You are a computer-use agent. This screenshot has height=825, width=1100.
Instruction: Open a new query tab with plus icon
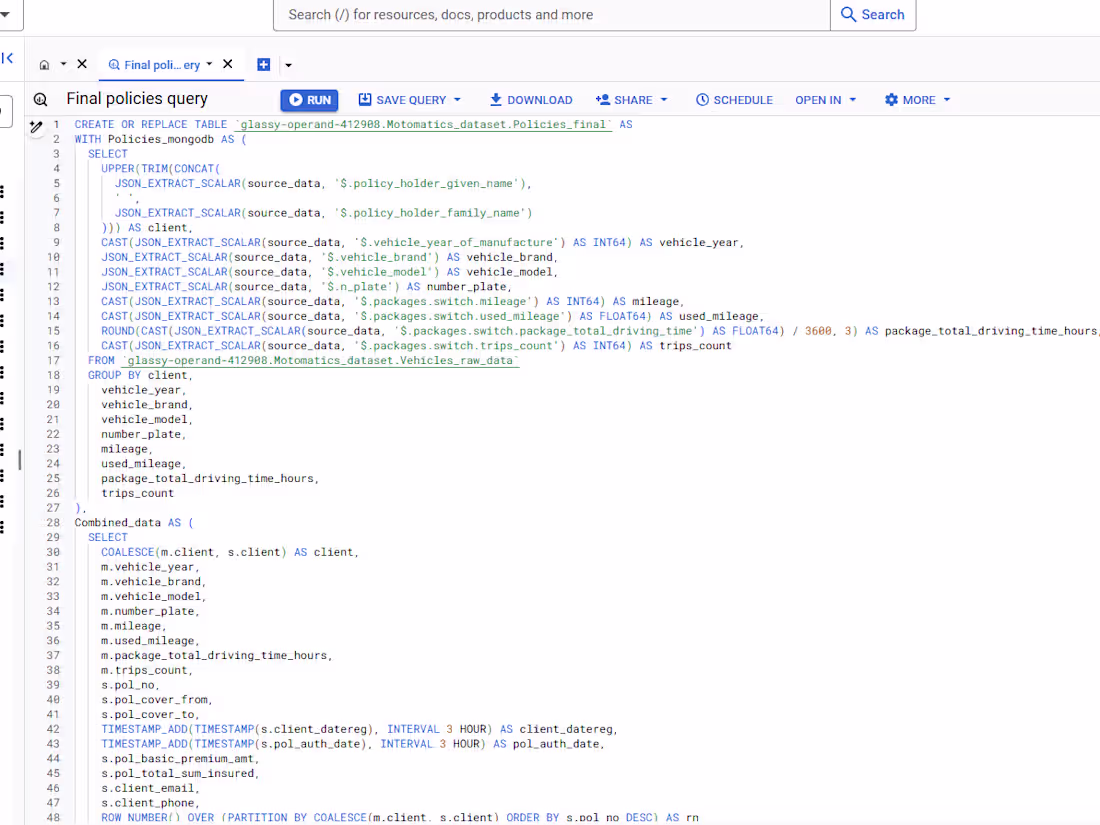coord(263,64)
